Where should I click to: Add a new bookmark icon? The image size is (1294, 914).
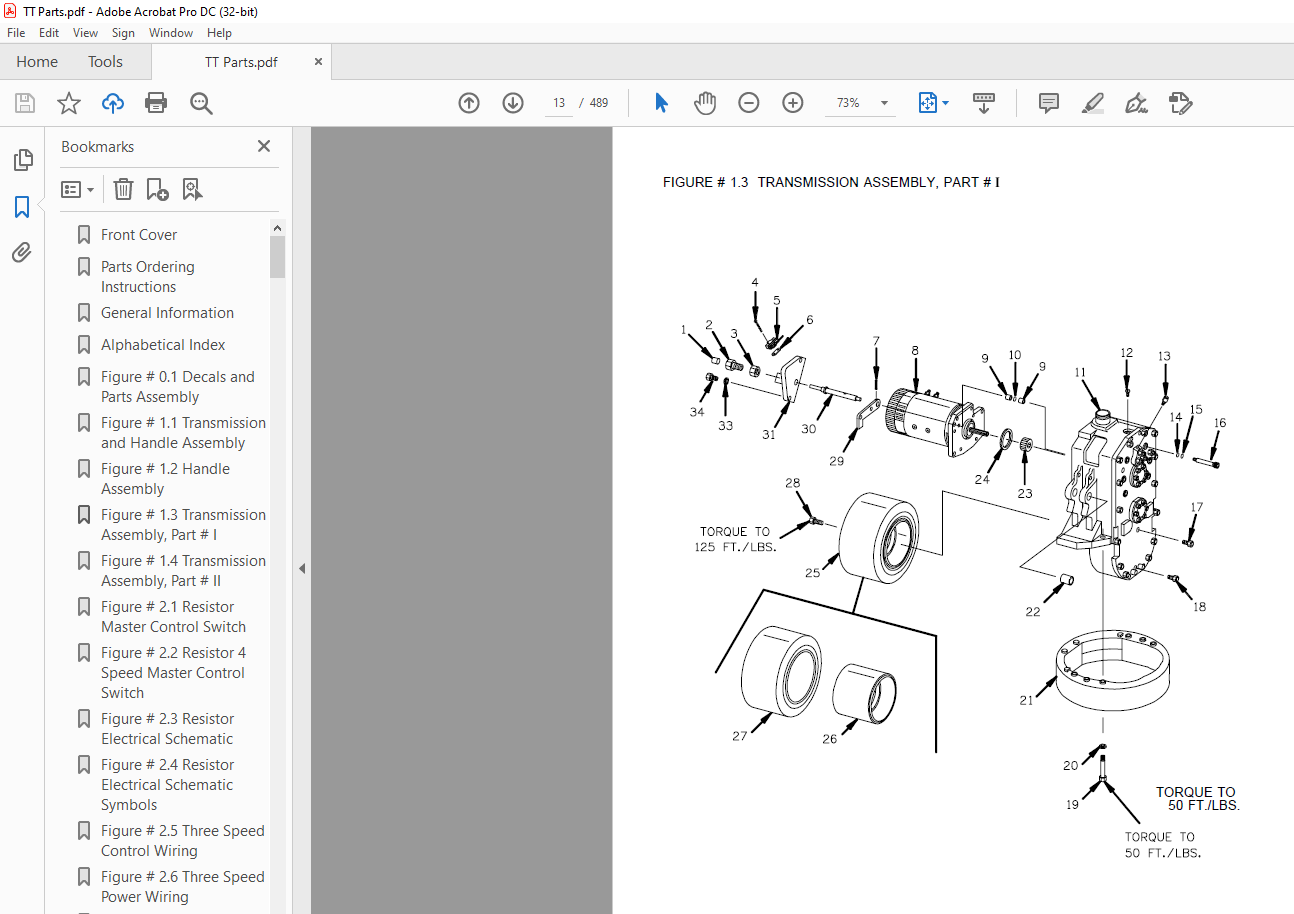pyautogui.click(x=157, y=189)
